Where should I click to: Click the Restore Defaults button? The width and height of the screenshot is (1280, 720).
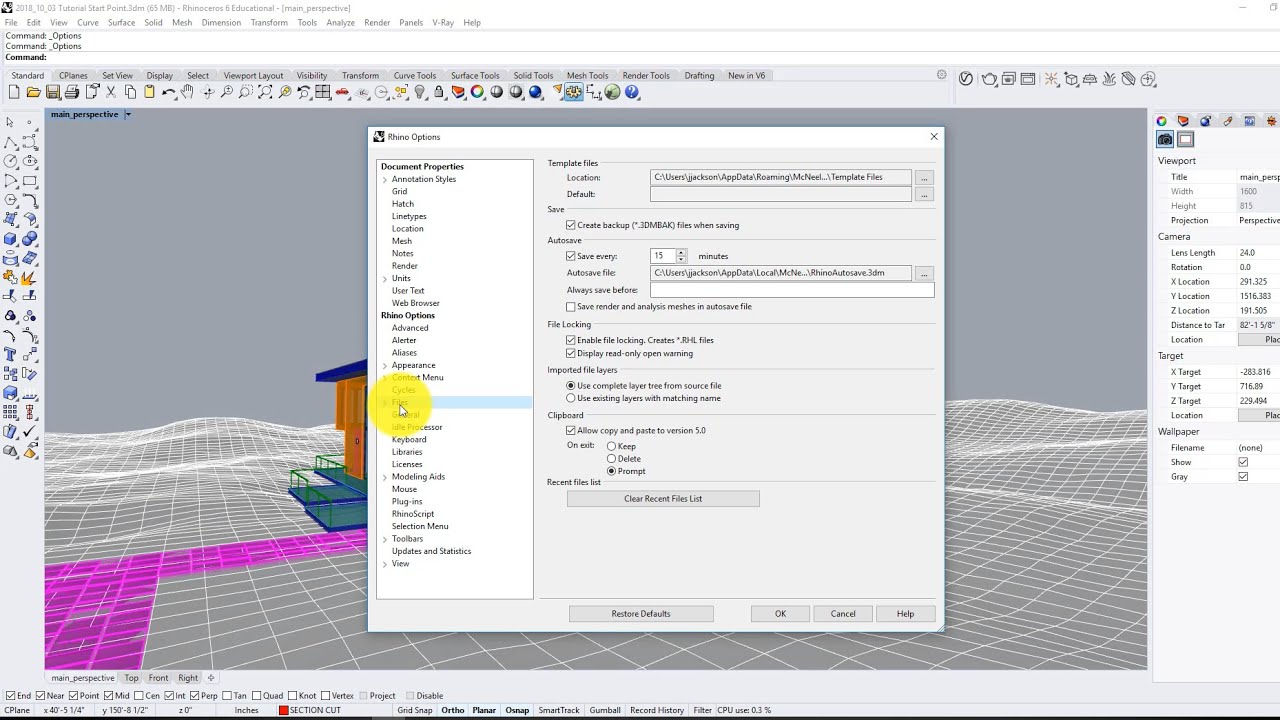tap(641, 614)
